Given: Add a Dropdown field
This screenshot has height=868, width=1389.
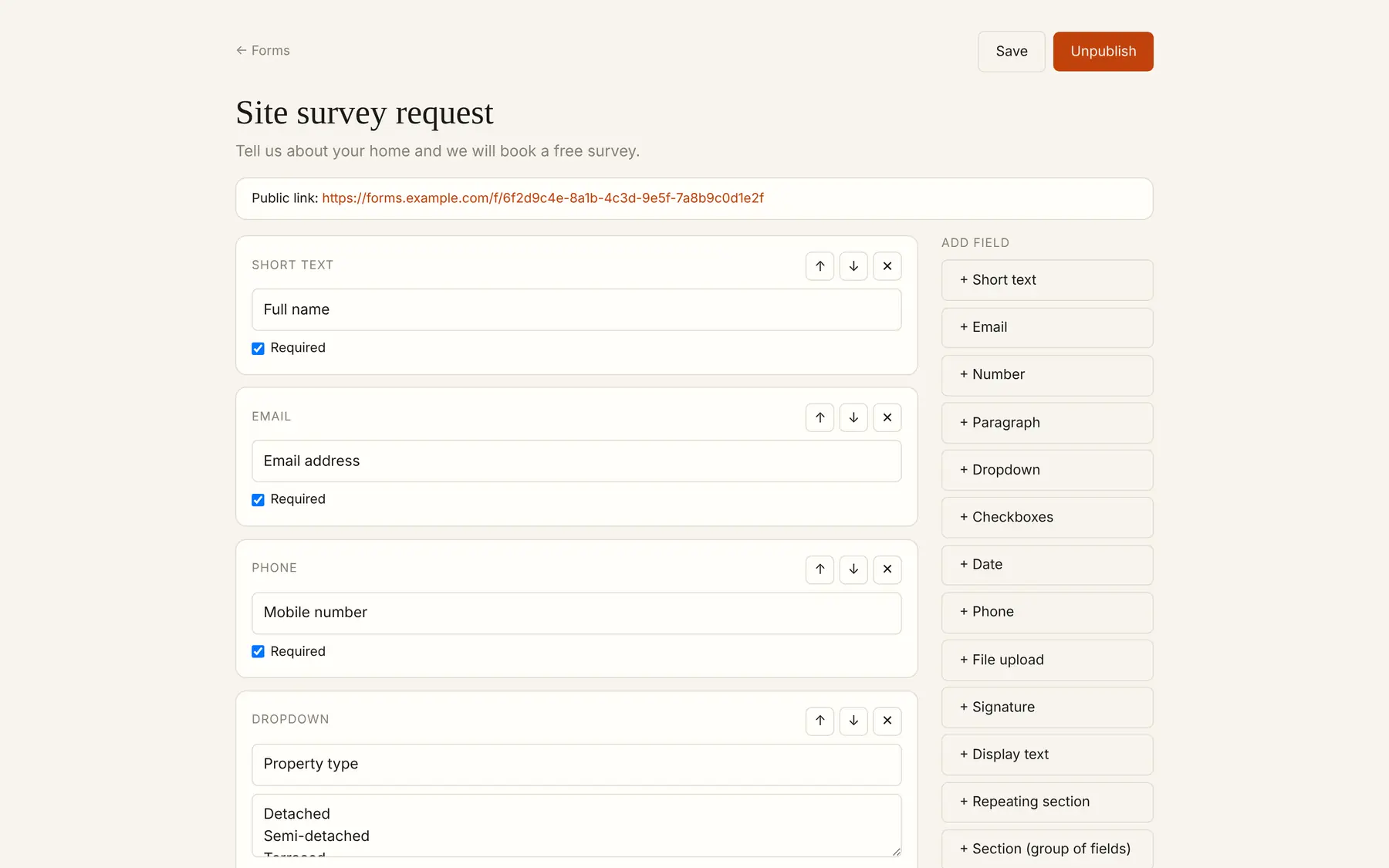Looking at the screenshot, I should (x=1047, y=470).
